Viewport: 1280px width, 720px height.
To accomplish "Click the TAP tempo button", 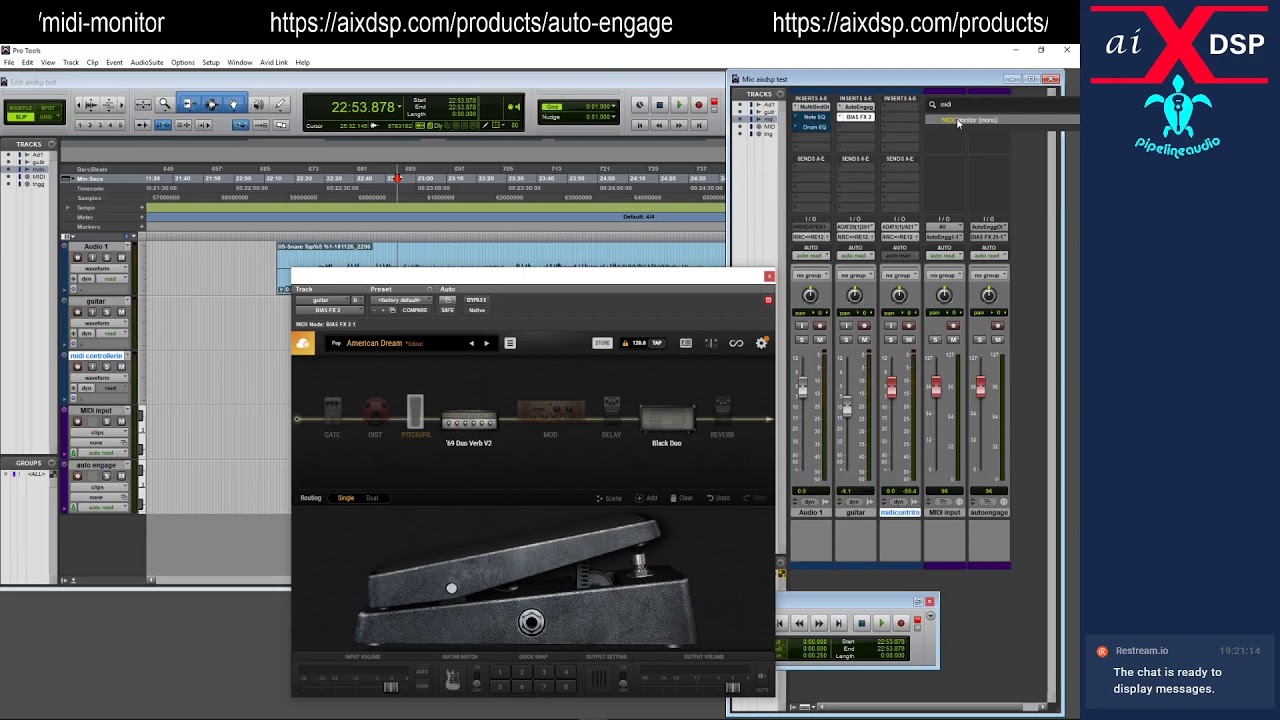I will 657,343.
